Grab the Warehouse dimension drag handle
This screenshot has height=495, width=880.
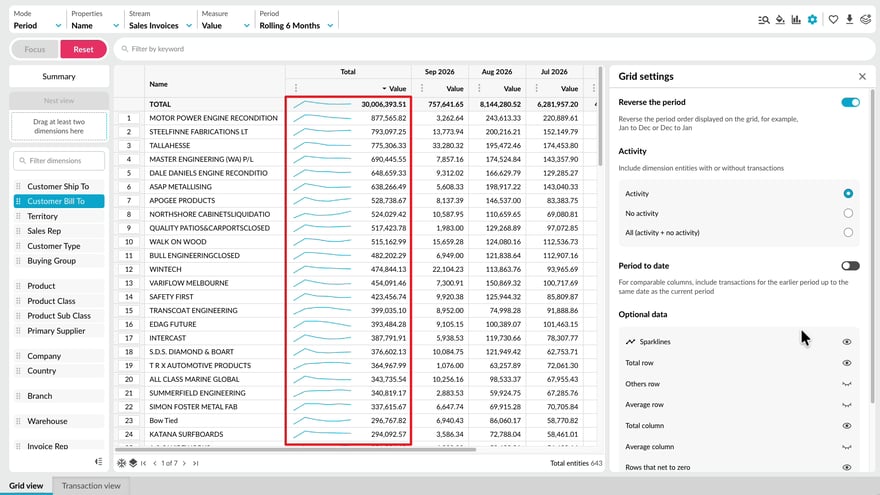(x=19, y=421)
